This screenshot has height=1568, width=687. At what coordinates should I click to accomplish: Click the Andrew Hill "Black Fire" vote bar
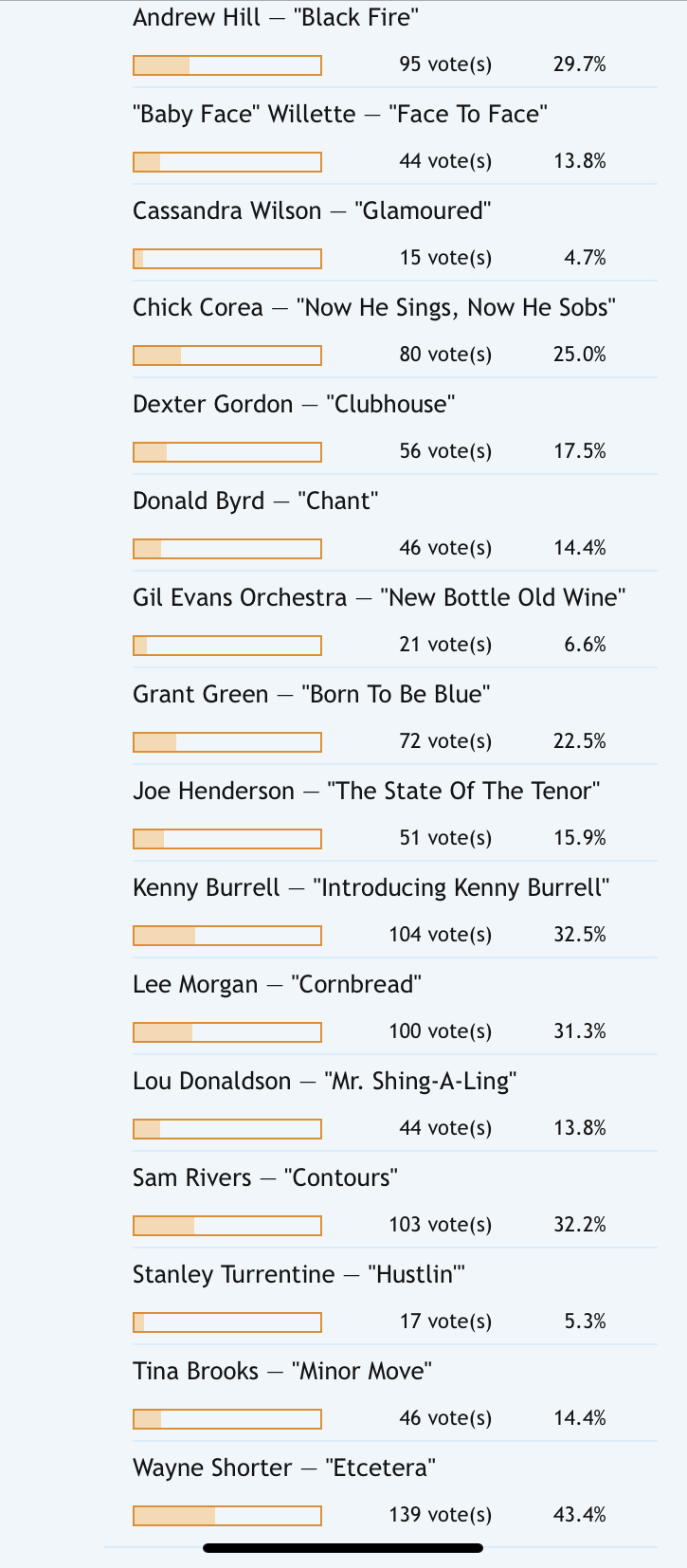point(227,65)
